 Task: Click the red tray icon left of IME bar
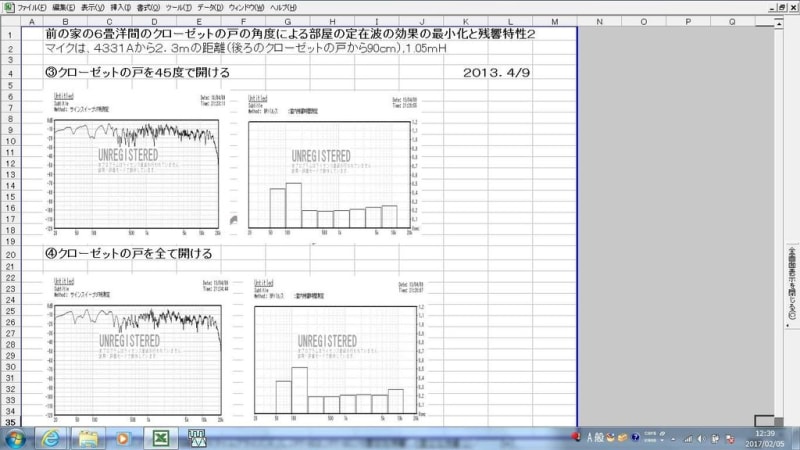click(x=576, y=437)
